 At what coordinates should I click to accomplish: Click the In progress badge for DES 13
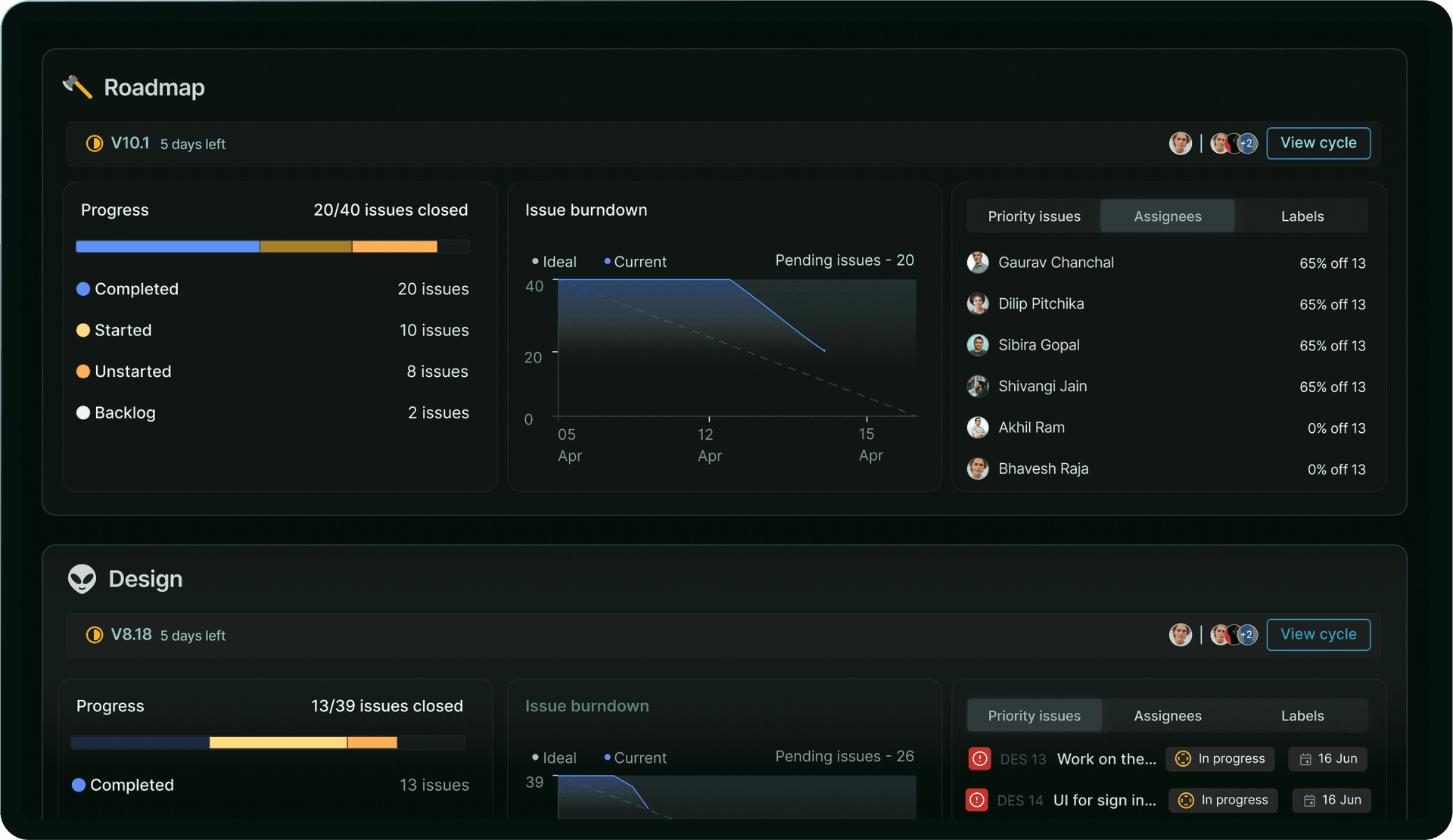pos(1220,759)
